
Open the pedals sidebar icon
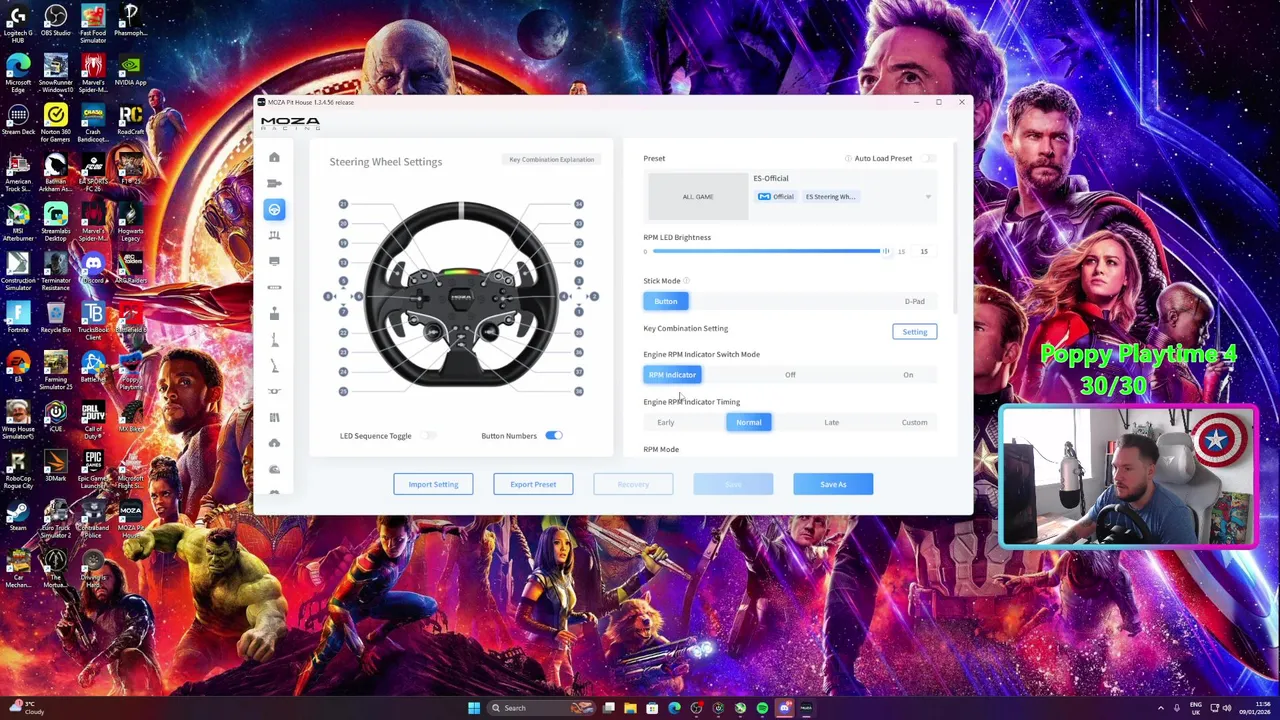(274, 235)
